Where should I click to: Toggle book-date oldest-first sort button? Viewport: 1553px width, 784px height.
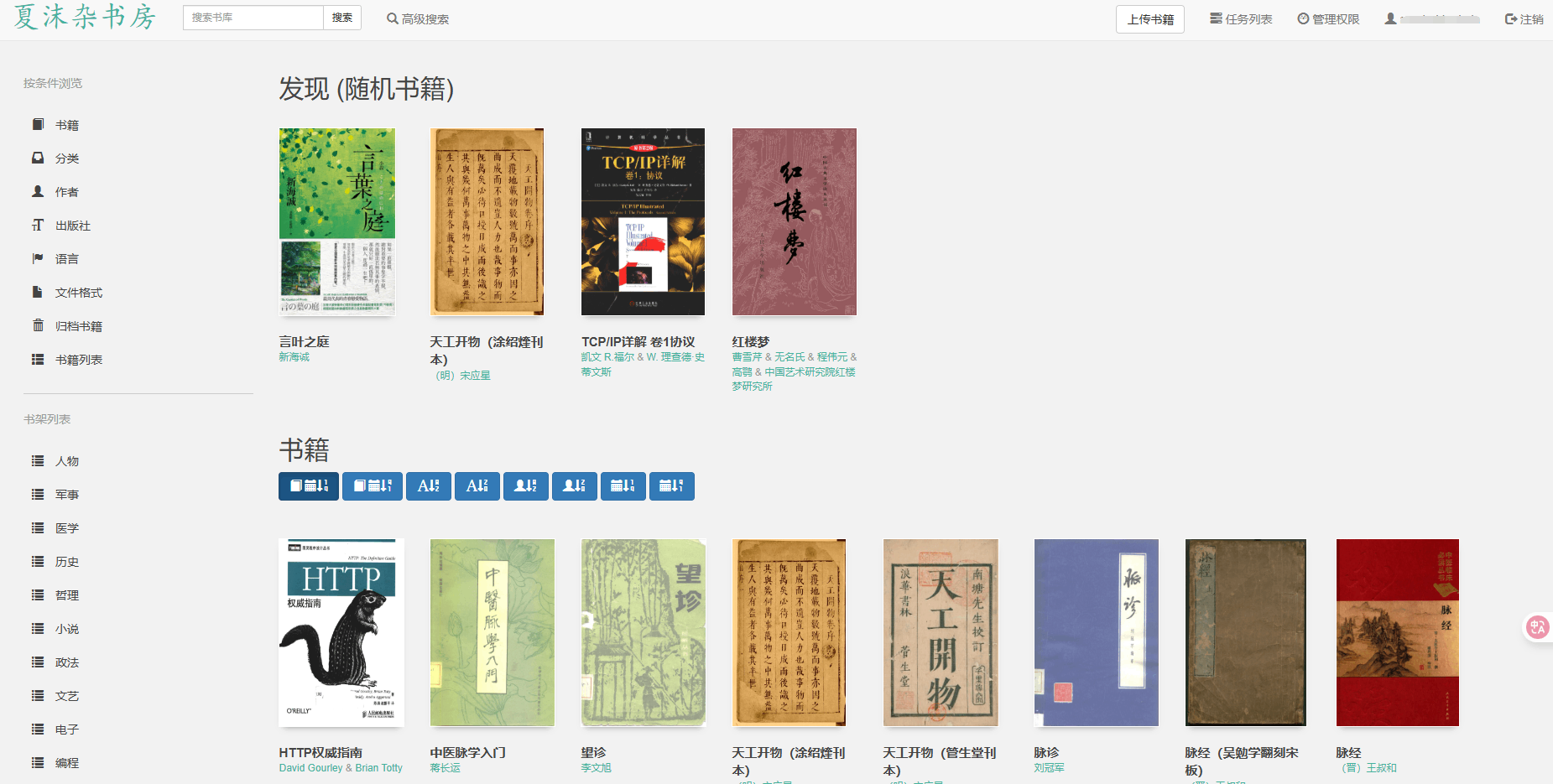(373, 486)
